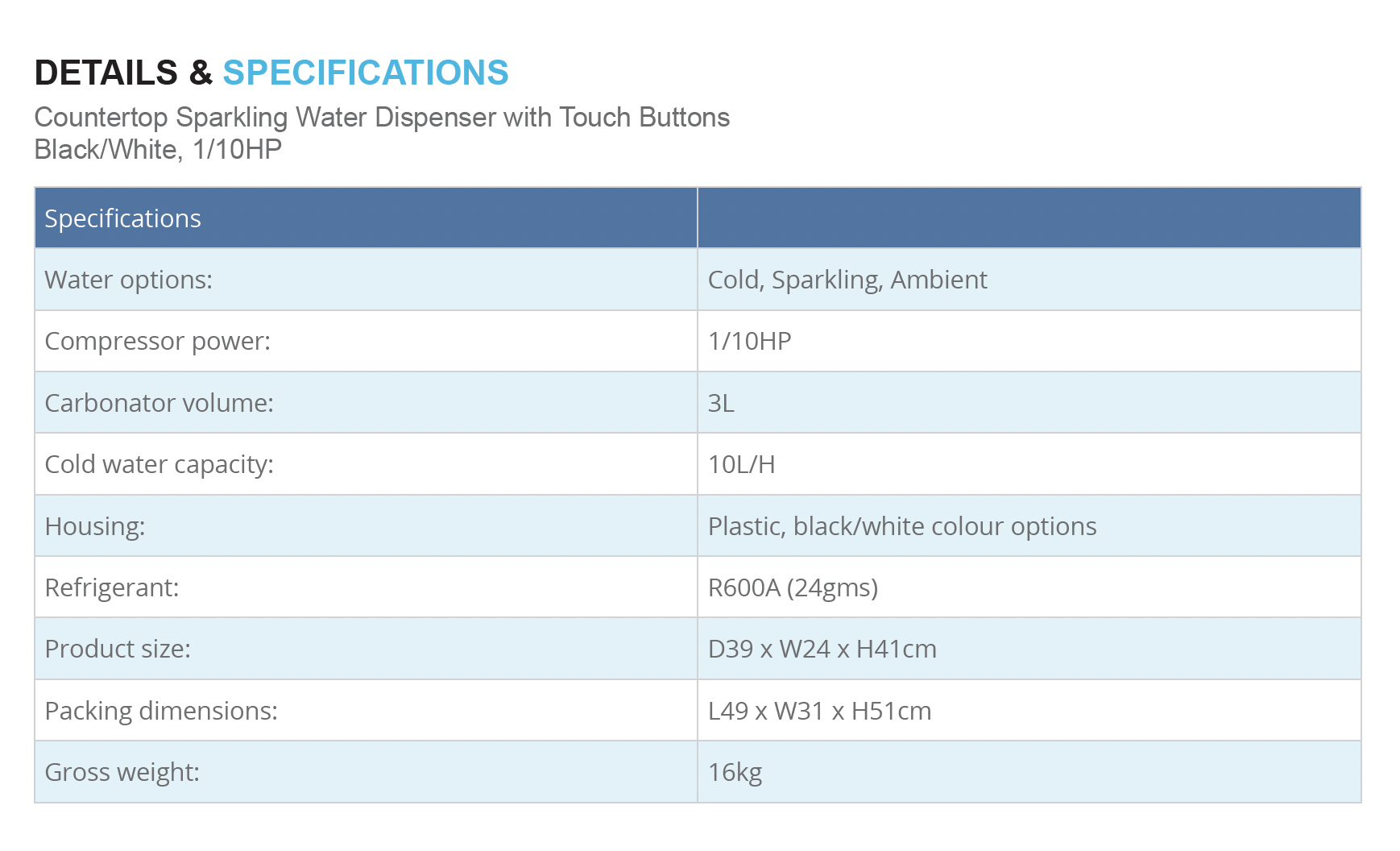Select the Water options label cell
Viewport: 1400px width, 851px height.
click(x=366, y=280)
